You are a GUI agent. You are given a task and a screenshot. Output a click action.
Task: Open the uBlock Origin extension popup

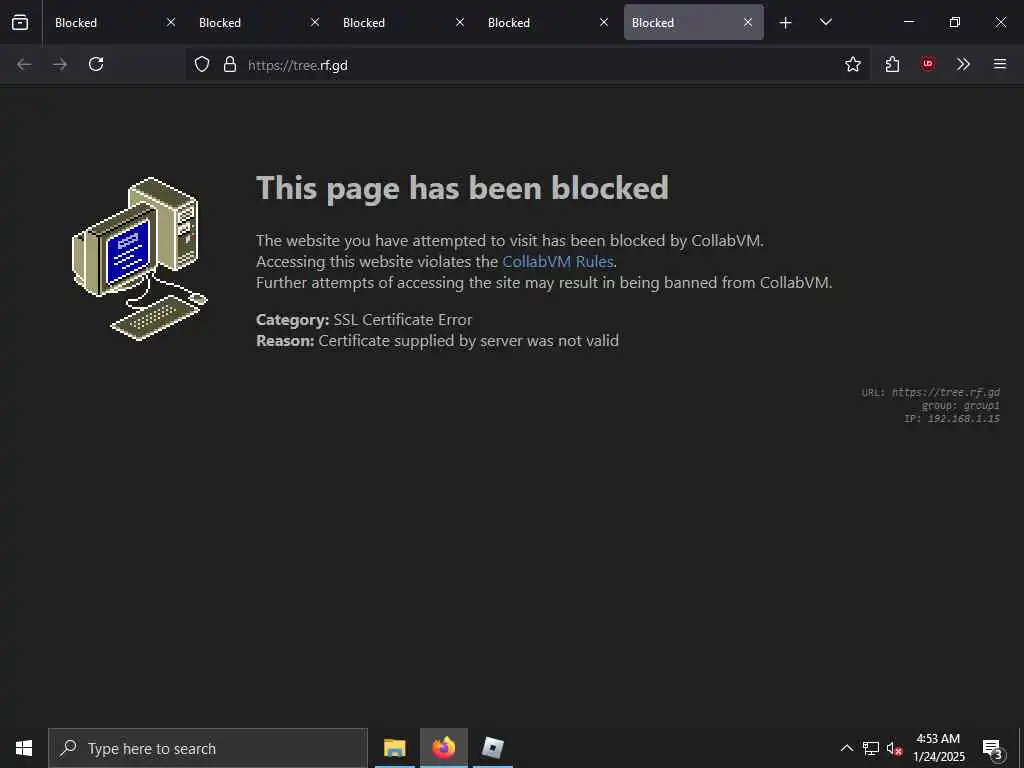click(927, 64)
